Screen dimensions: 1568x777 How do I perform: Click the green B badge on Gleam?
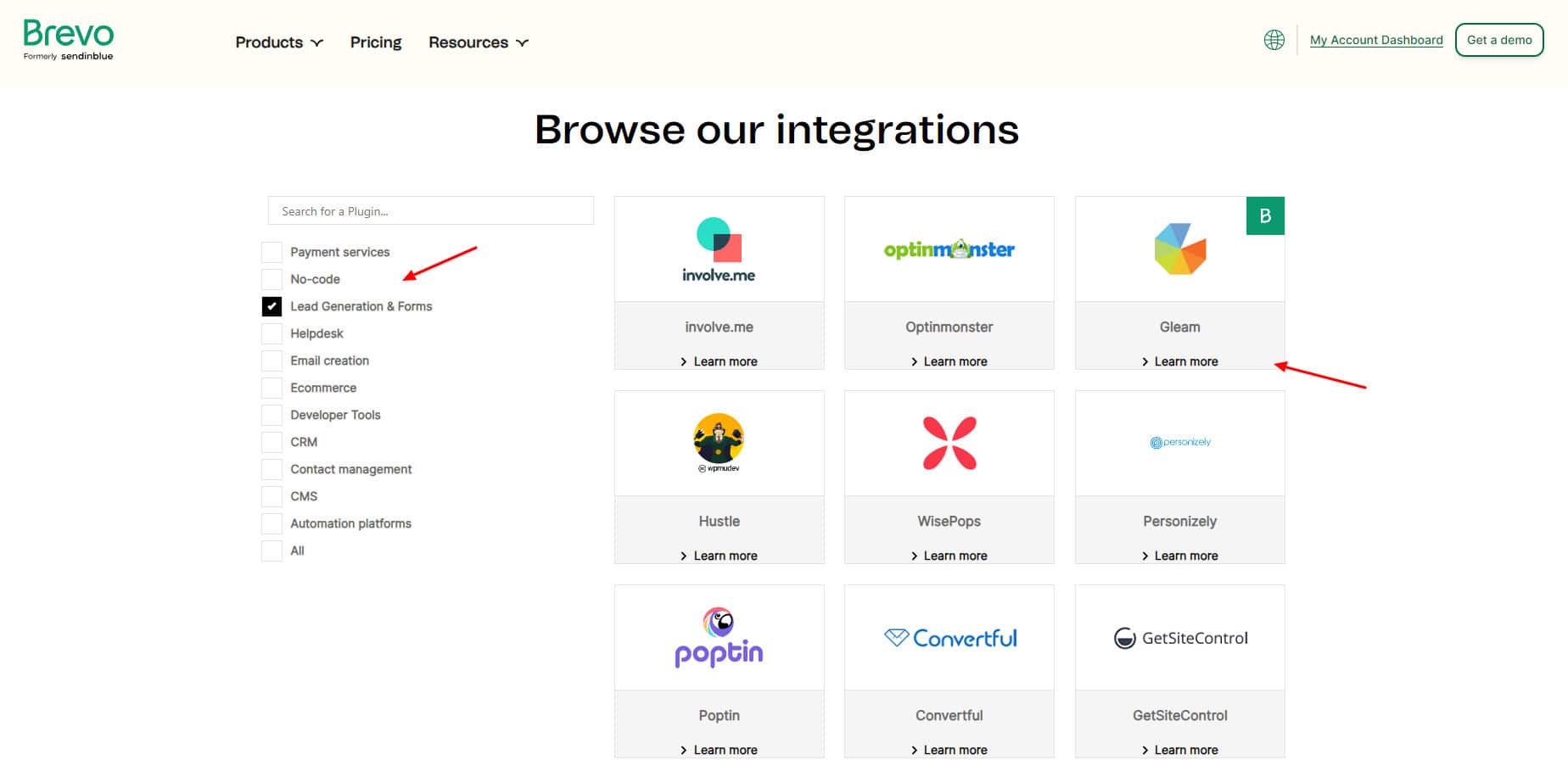coord(1264,216)
